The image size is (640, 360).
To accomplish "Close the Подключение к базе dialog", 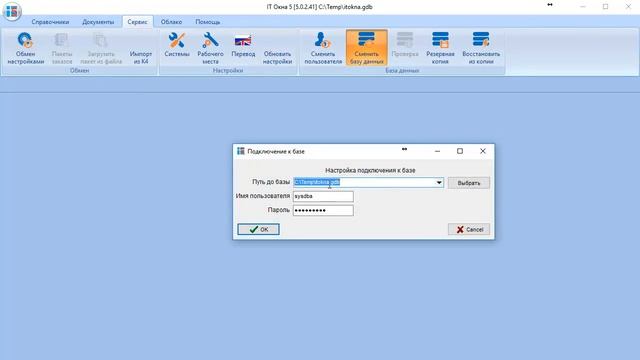I will pyautogui.click(x=482, y=151).
